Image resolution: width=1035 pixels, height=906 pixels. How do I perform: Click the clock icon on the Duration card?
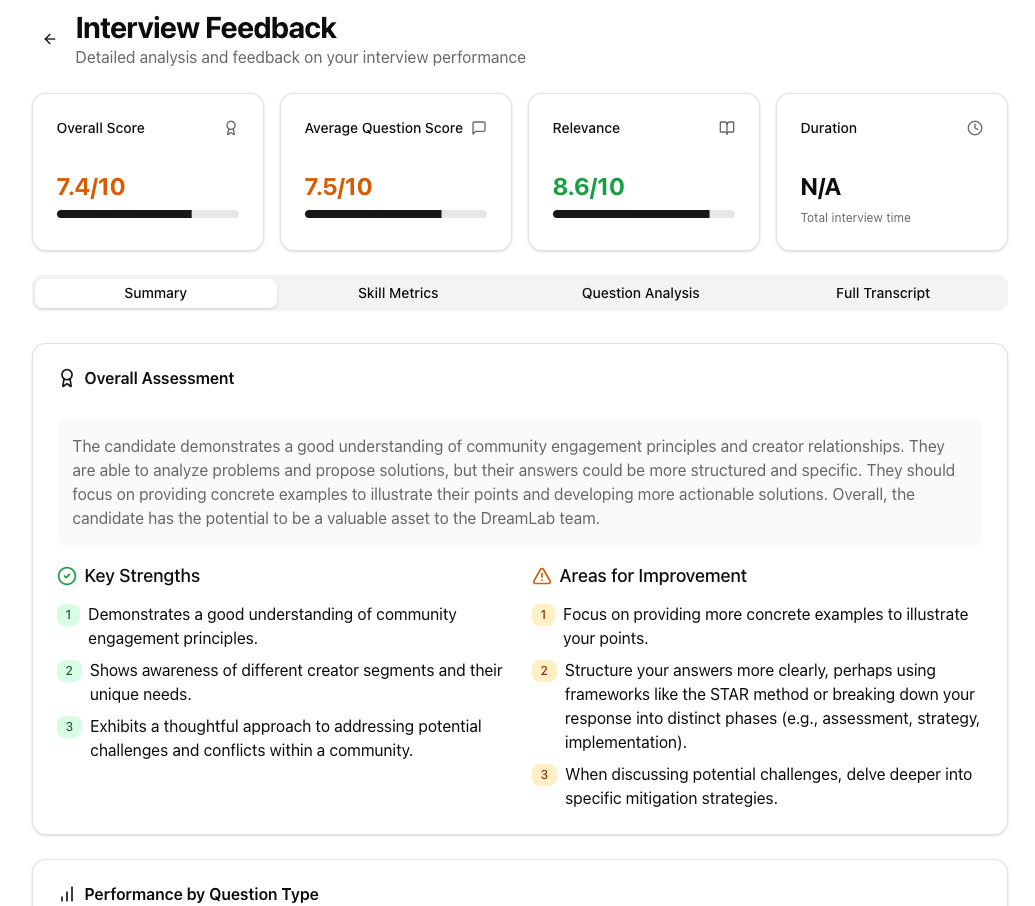tap(975, 128)
